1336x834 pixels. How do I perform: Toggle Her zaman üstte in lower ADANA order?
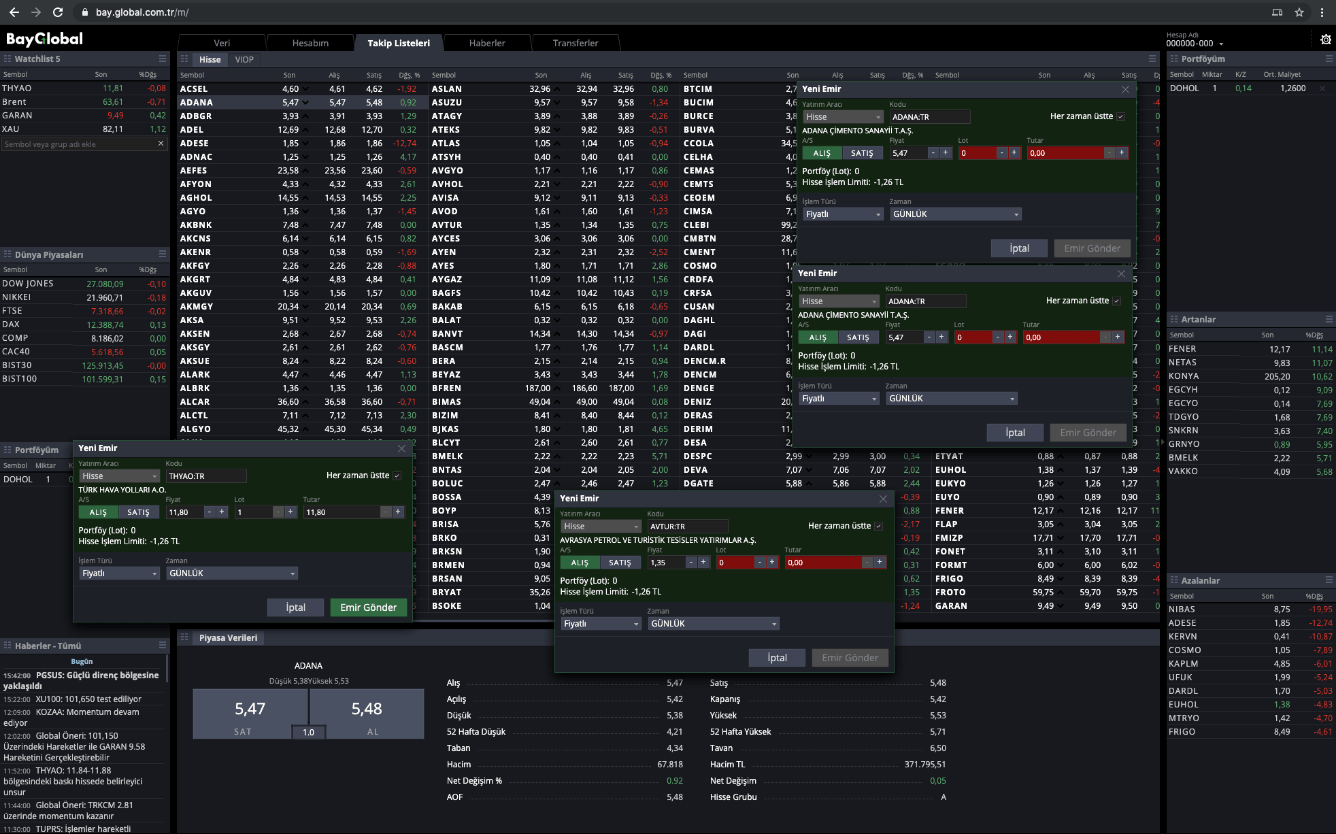click(x=1117, y=301)
